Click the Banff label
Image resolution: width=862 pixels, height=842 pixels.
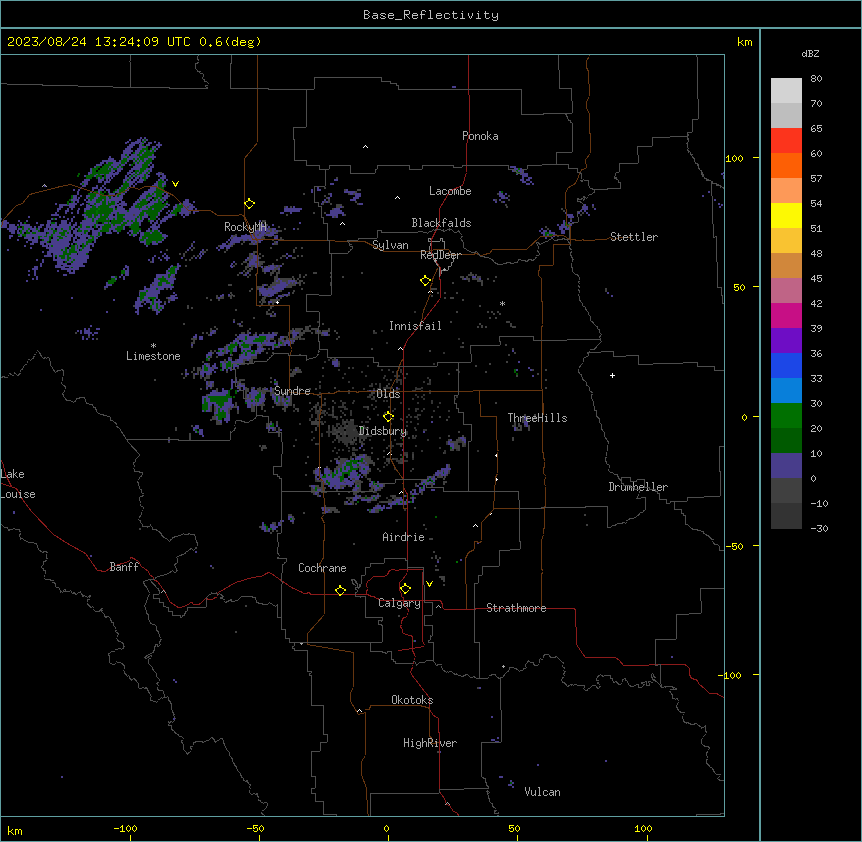pos(124,567)
